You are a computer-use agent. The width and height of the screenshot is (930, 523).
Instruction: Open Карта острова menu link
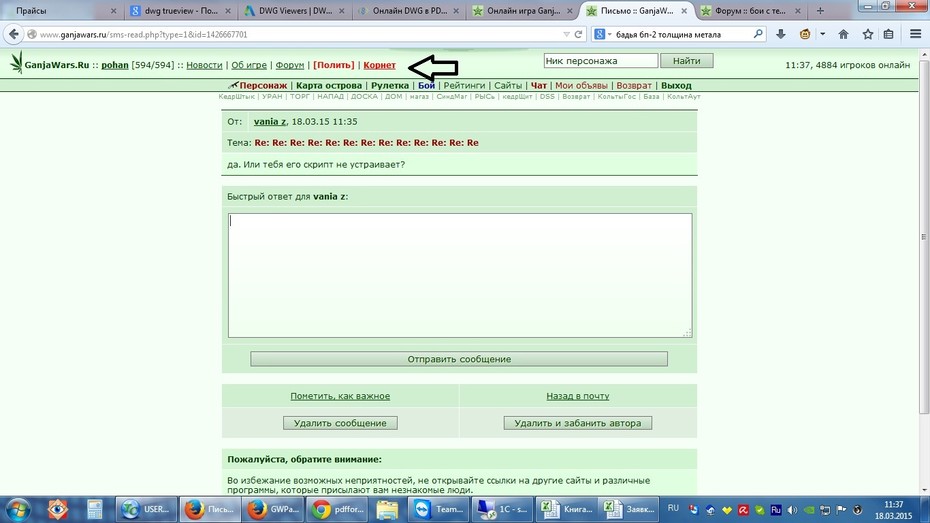coord(329,85)
